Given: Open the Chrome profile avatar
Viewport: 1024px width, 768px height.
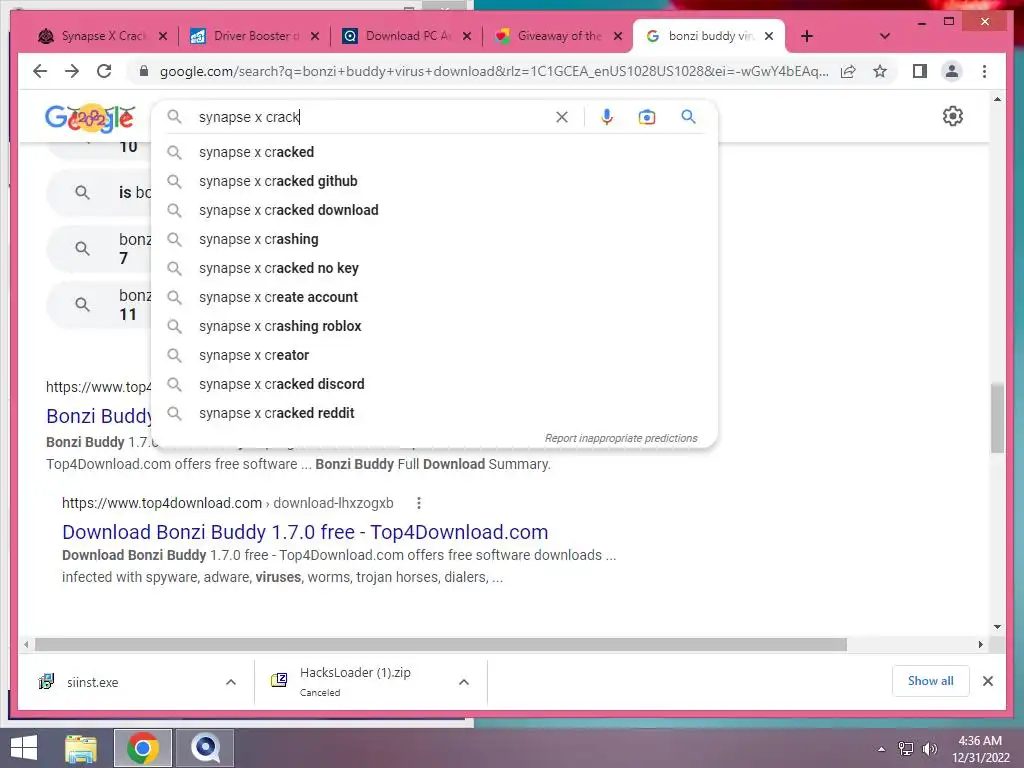Looking at the screenshot, I should point(952,71).
